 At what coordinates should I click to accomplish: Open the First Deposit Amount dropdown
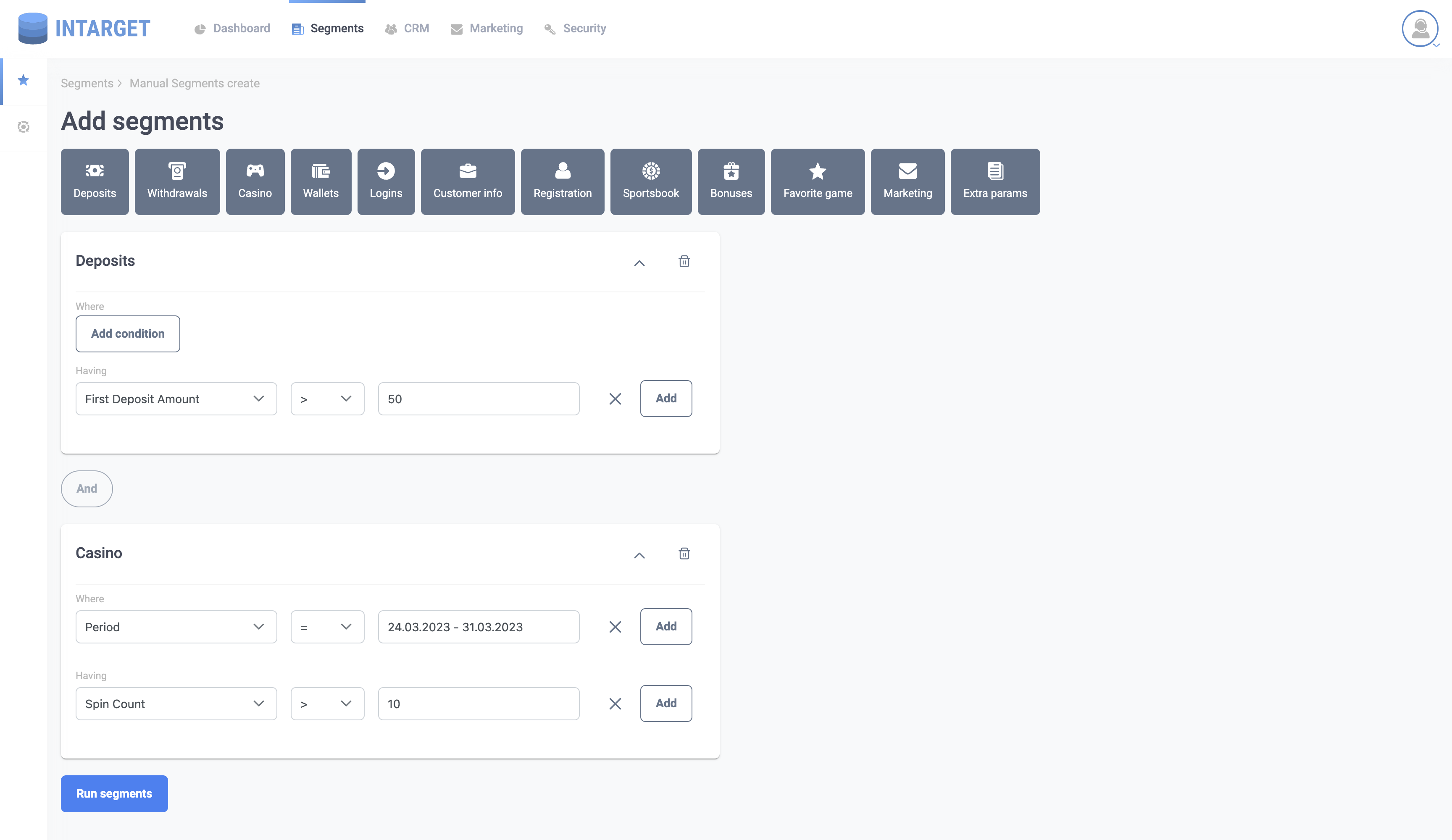point(176,399)
